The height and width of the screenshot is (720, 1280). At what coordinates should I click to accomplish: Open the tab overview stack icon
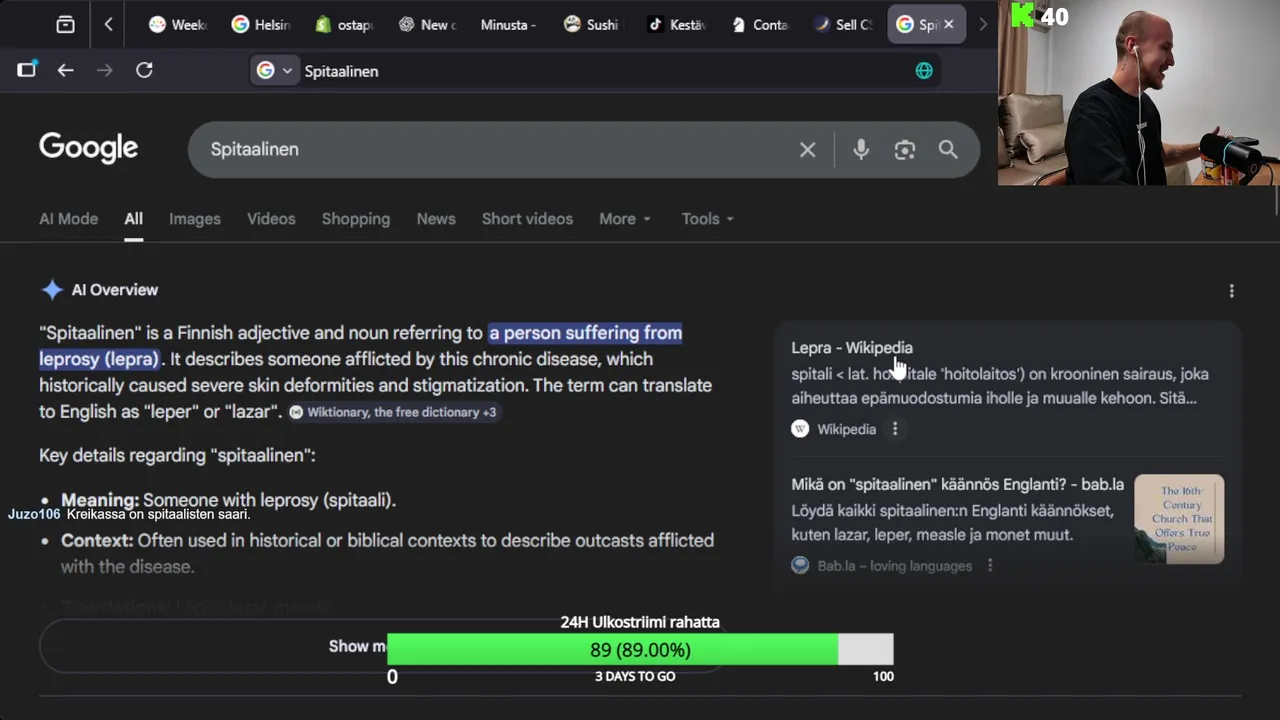click(65, 25)
